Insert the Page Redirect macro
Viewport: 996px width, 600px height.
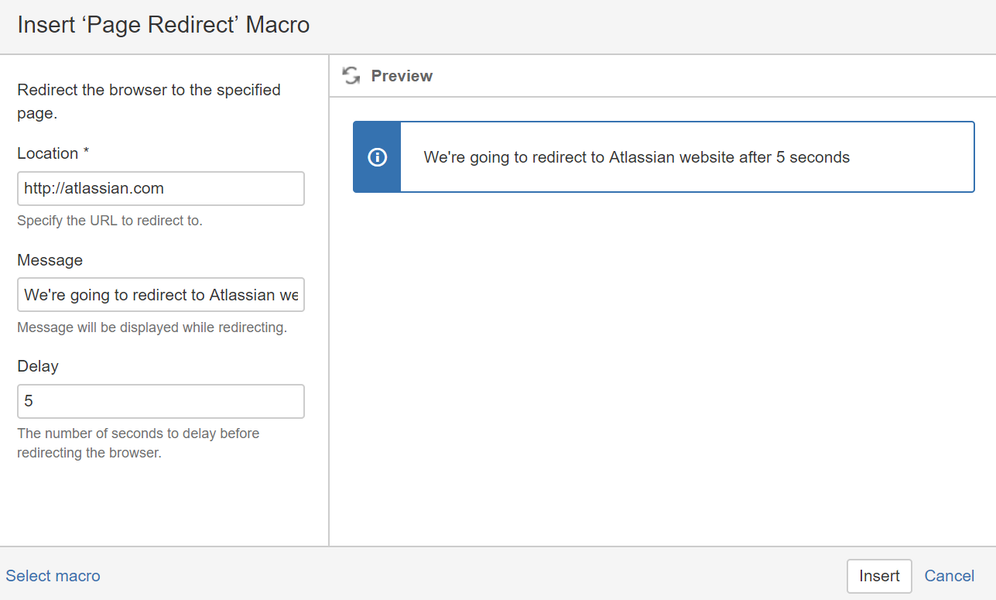(879, 576)
